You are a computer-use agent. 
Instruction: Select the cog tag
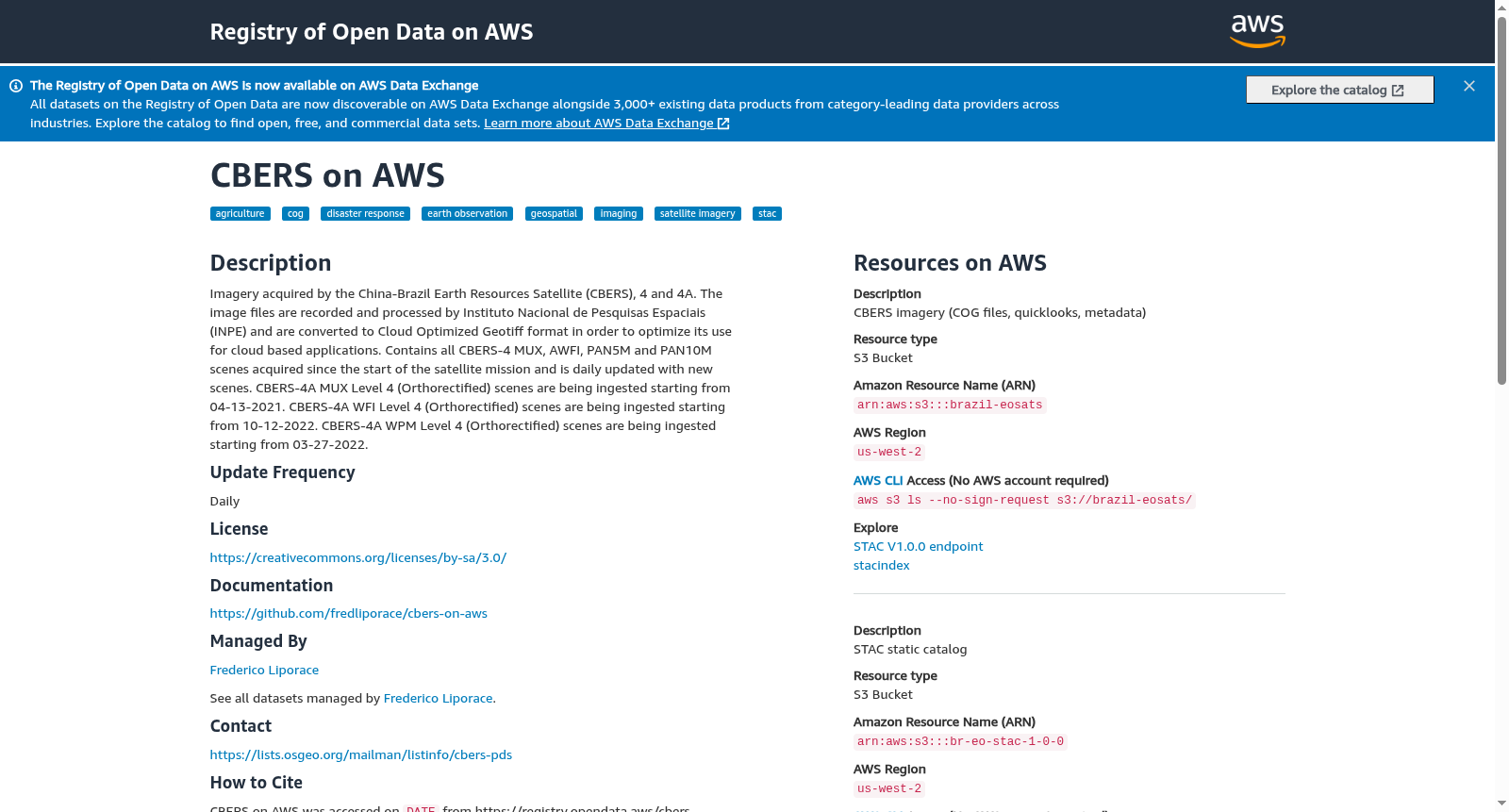click(x=296, y=214)
